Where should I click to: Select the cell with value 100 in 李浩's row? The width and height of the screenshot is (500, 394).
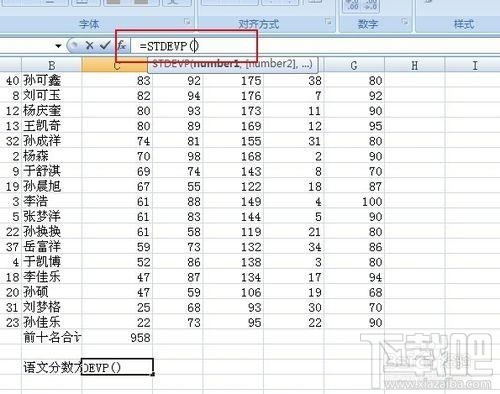[x=354, y=201]
